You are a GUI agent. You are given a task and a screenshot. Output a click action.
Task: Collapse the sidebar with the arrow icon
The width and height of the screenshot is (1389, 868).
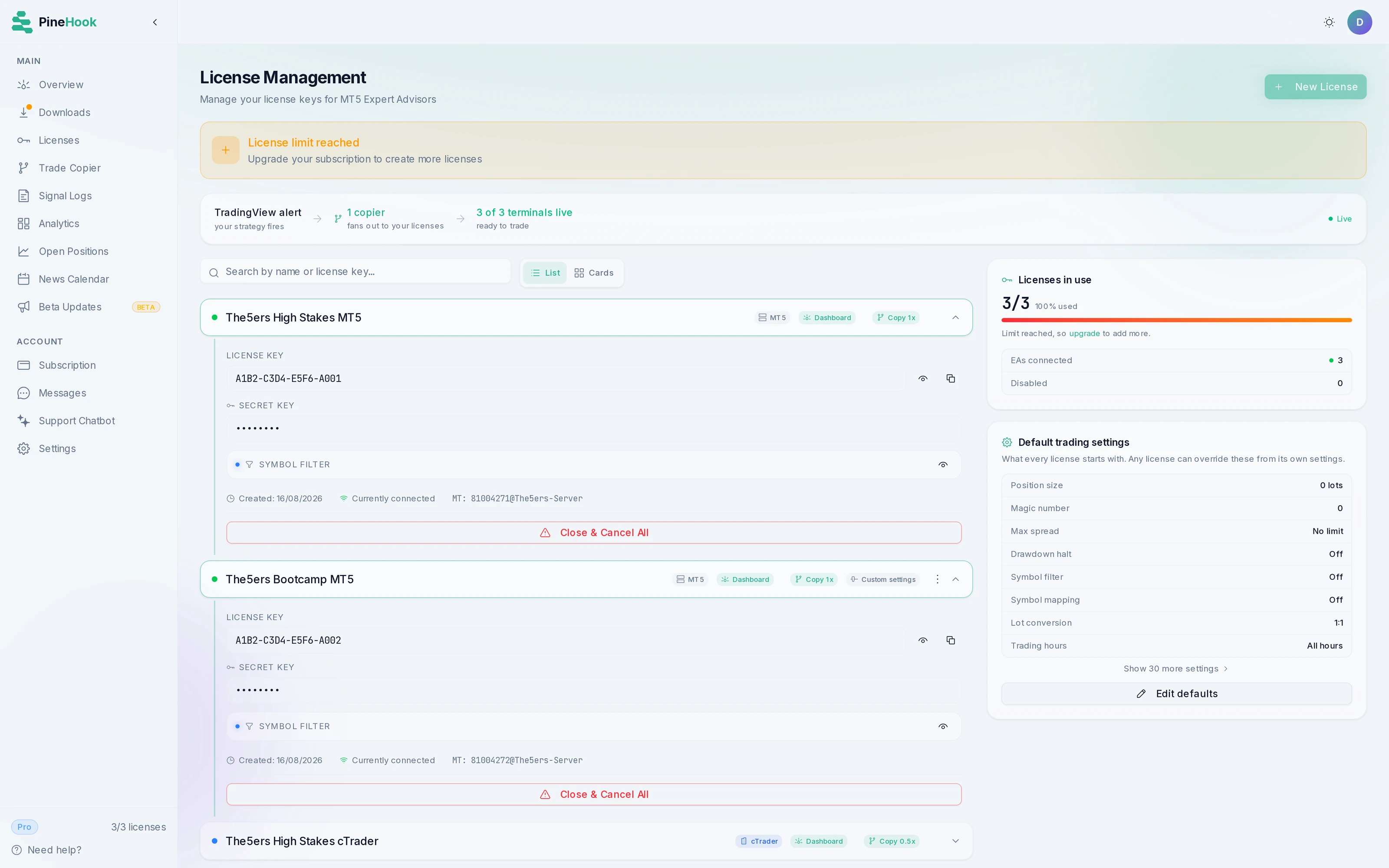(x=155, y=23)
